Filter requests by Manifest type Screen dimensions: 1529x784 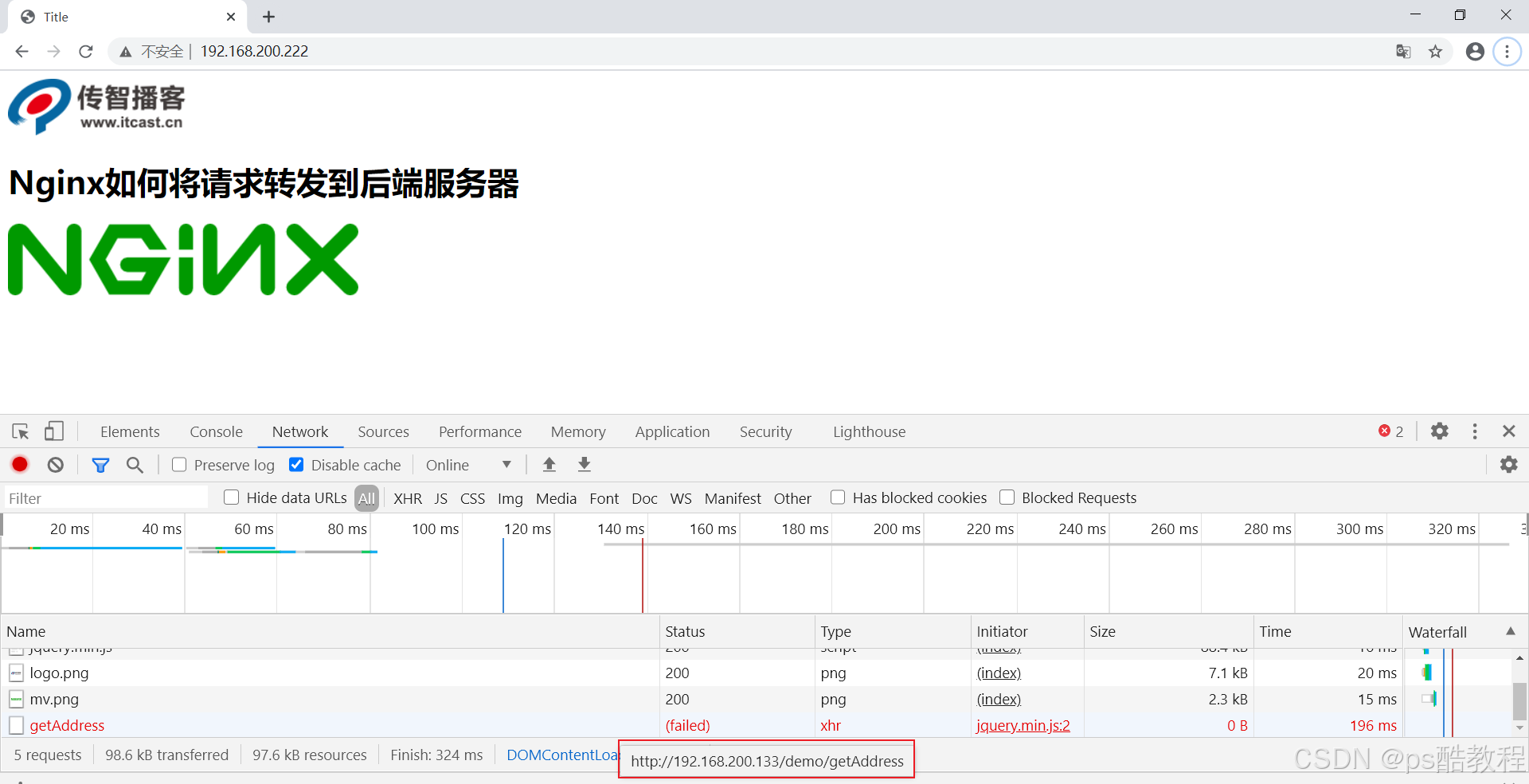(x=733, y=498)
